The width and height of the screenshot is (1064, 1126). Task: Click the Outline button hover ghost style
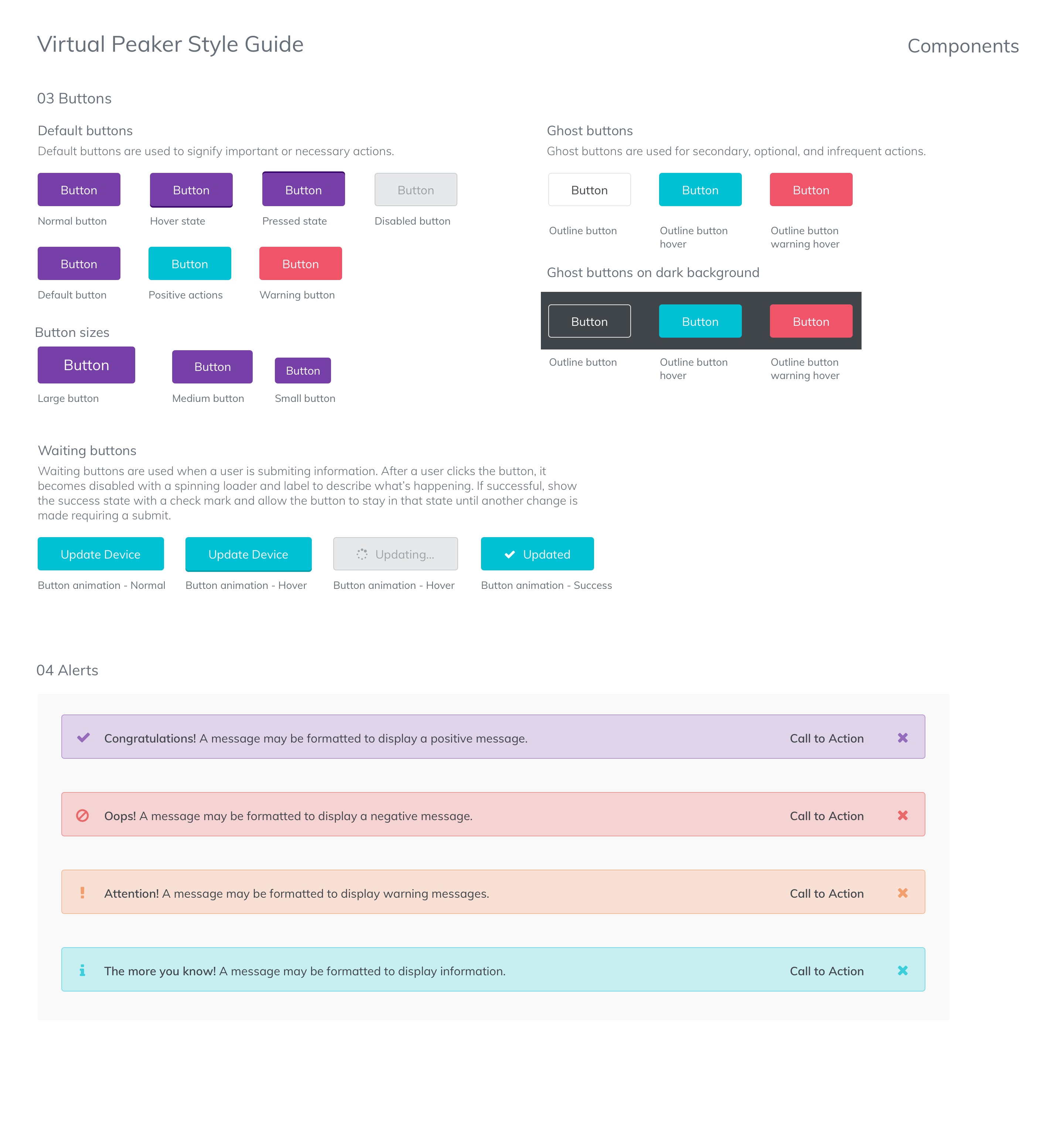click(700, 189)
